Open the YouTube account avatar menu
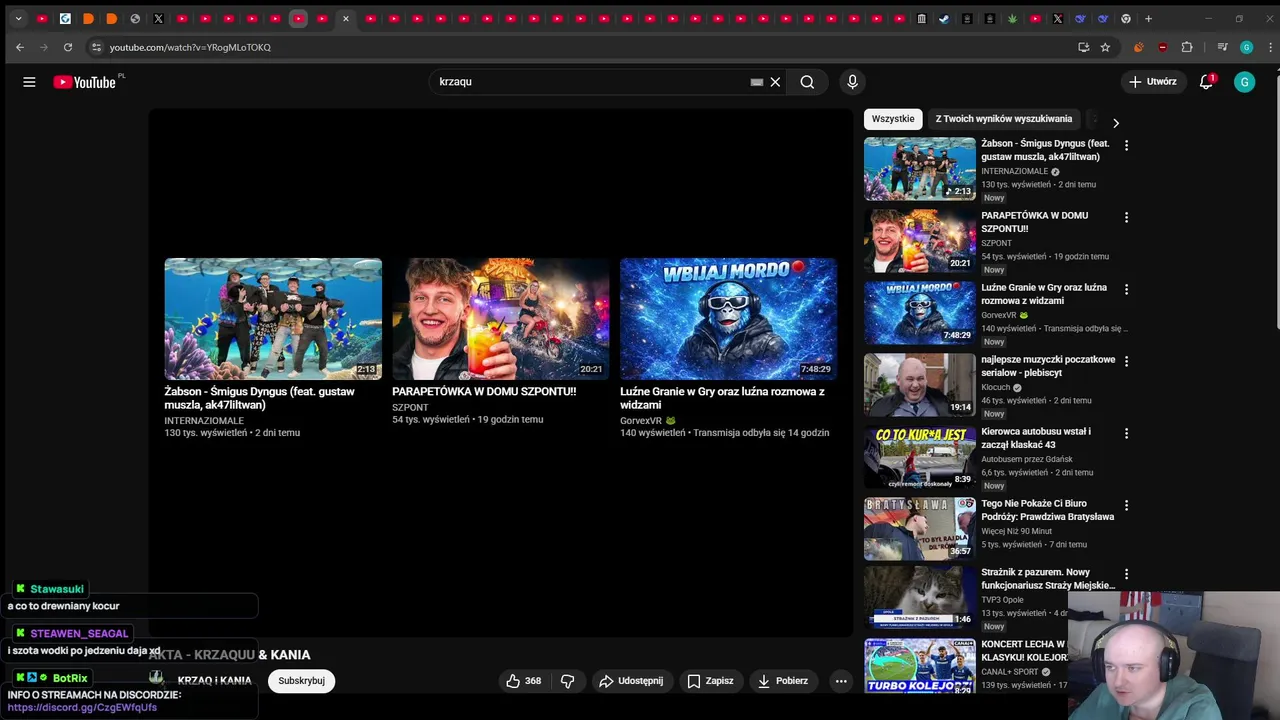Image resolution: width=1280 pixels, height=720 pixels. (1245, 82)
